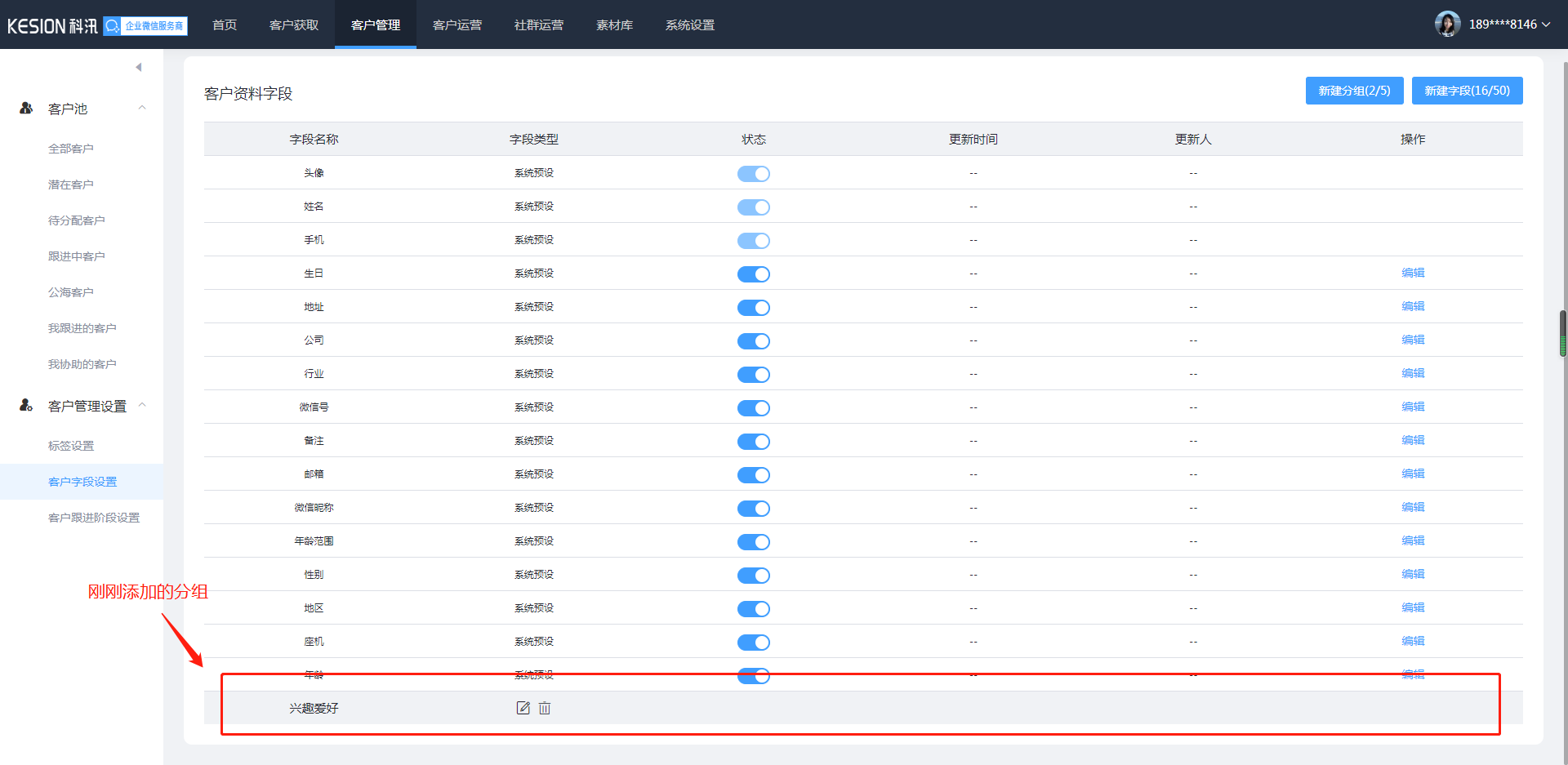Collapse the 客户管理设置 section chevron

[142, 405]
